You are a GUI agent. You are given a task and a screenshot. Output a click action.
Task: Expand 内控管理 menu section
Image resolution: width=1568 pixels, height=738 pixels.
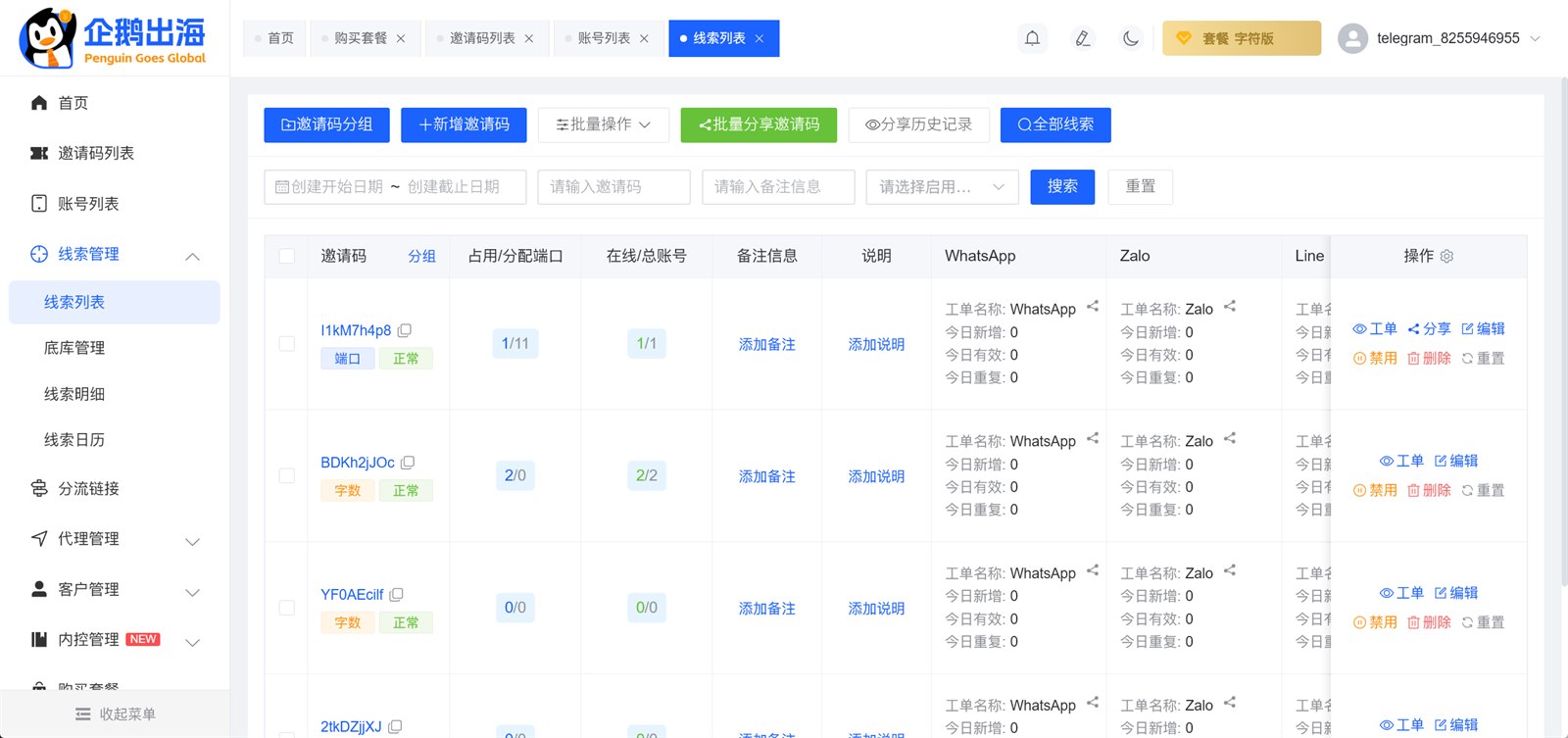(x=115, y=639)
